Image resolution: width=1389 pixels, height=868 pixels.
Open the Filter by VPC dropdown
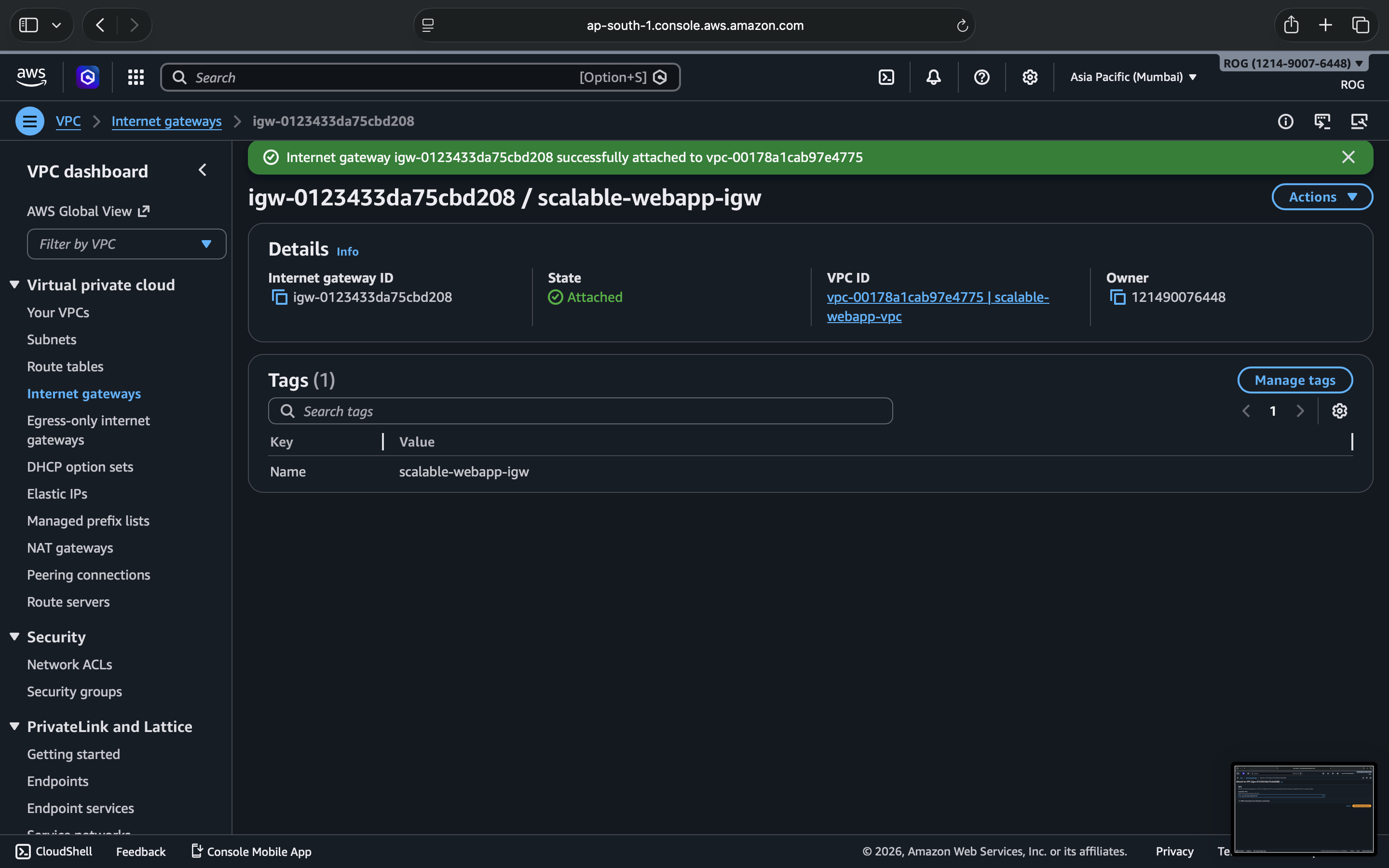click(126, 244)
